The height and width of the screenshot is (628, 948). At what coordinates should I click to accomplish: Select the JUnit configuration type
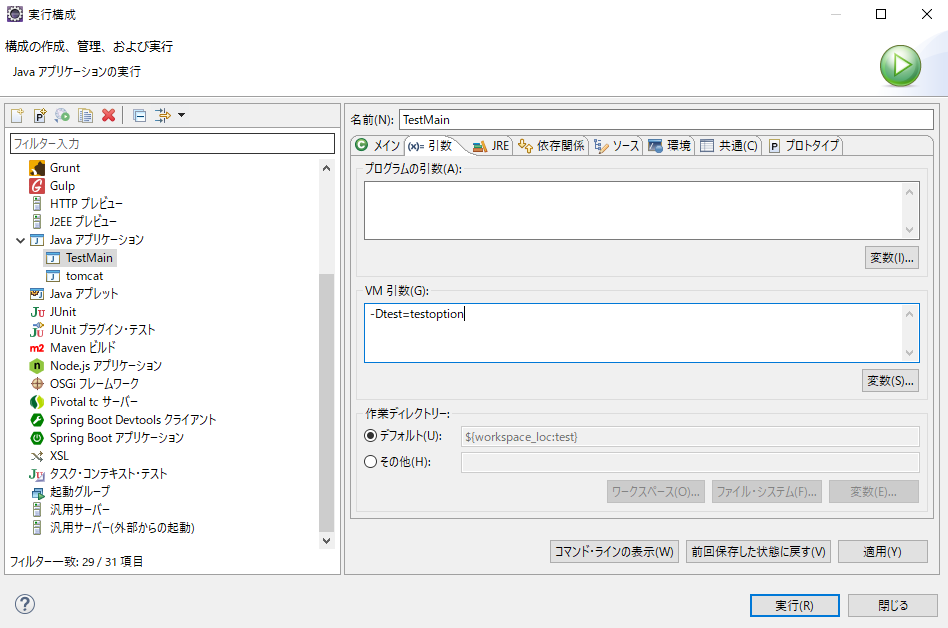tap(62, 312)
